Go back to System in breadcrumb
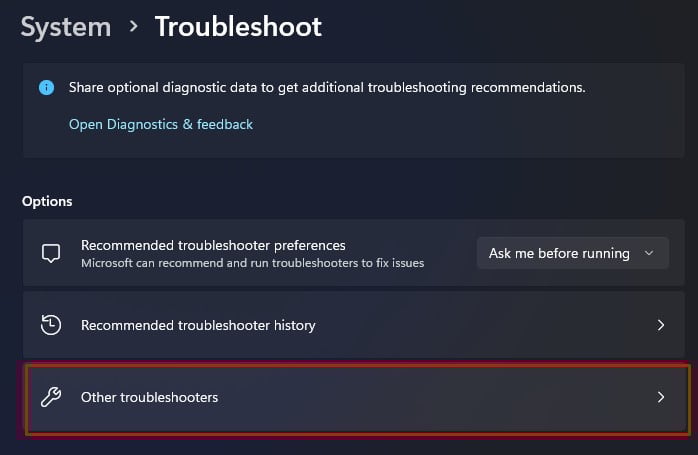 pyautogui.click(x=66, y=27)
